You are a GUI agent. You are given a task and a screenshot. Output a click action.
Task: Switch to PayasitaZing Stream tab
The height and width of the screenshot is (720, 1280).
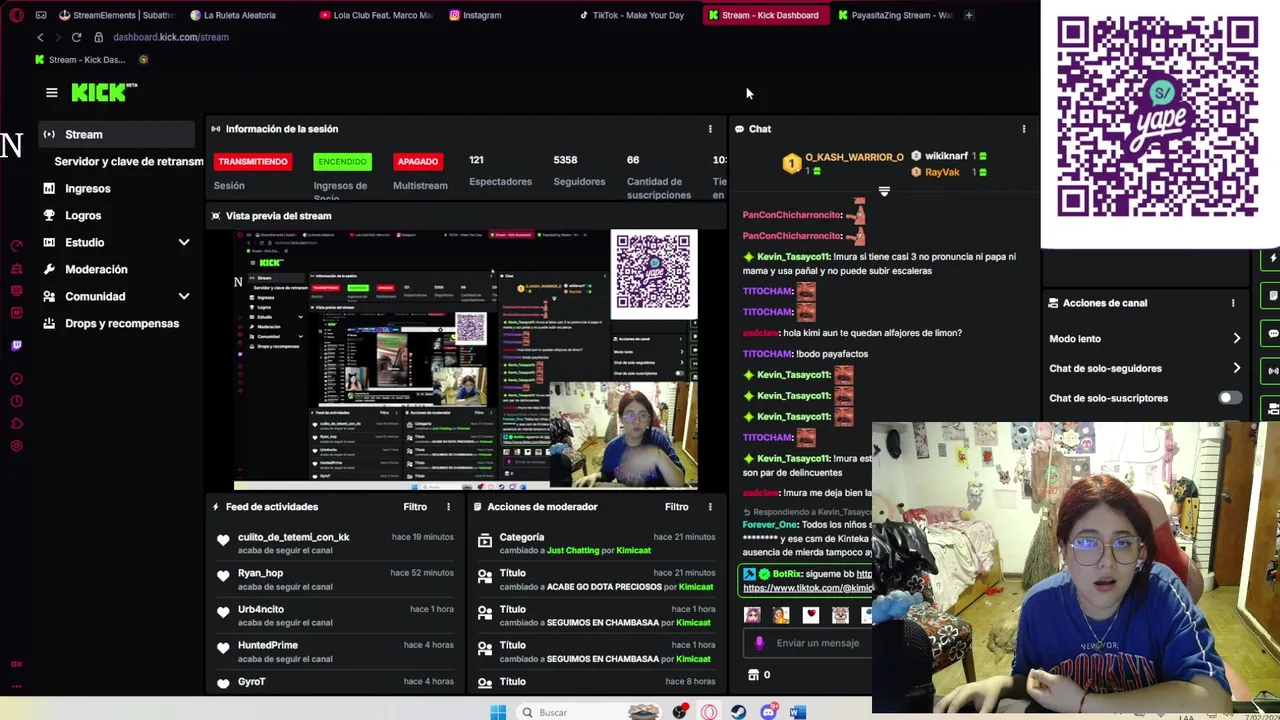[895, 15]
